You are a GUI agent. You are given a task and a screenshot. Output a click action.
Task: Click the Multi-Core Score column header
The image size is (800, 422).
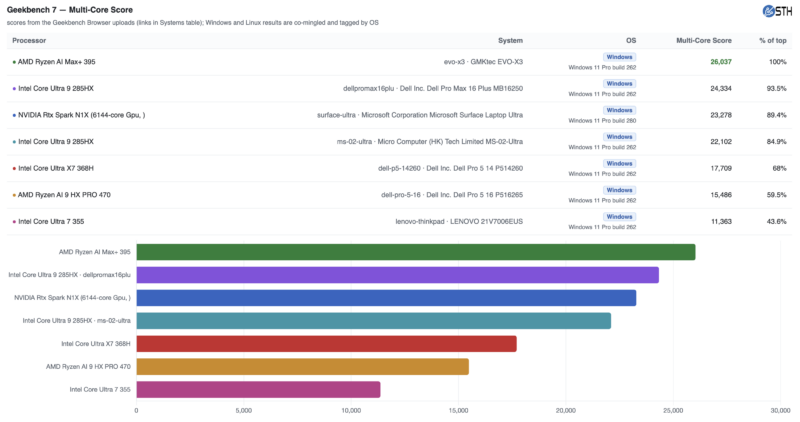704,40
